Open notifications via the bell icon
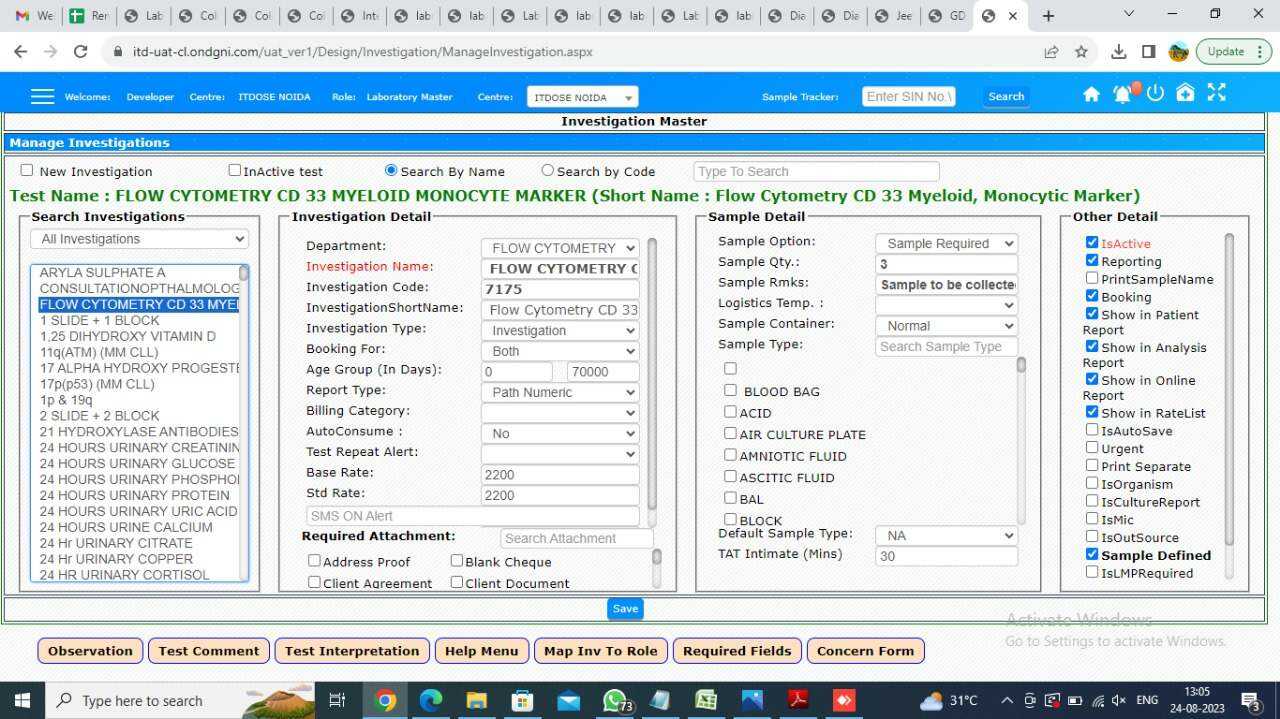The width and height of the screenshot is (1280, 719). [1122, 93]
